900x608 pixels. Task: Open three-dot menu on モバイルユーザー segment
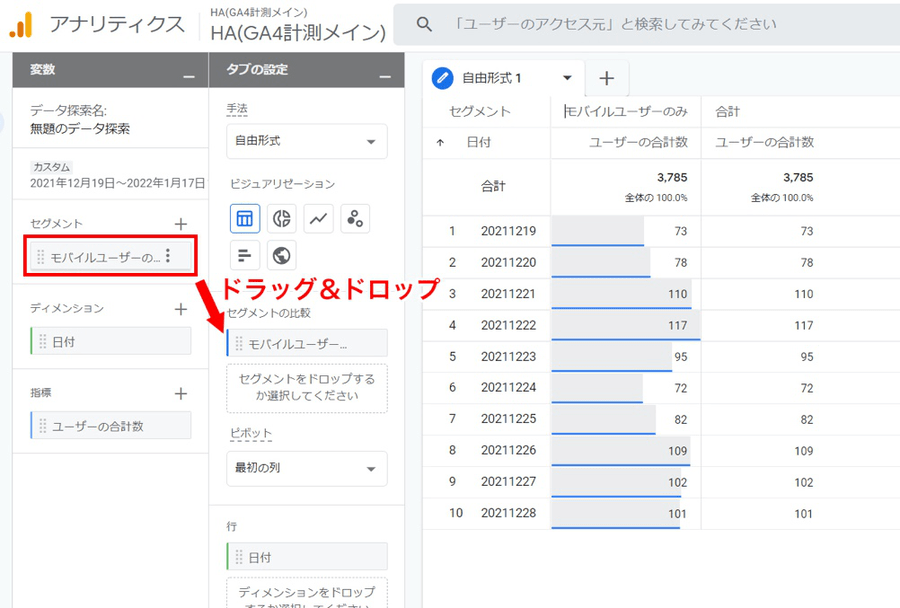click(x=168, y=257)
